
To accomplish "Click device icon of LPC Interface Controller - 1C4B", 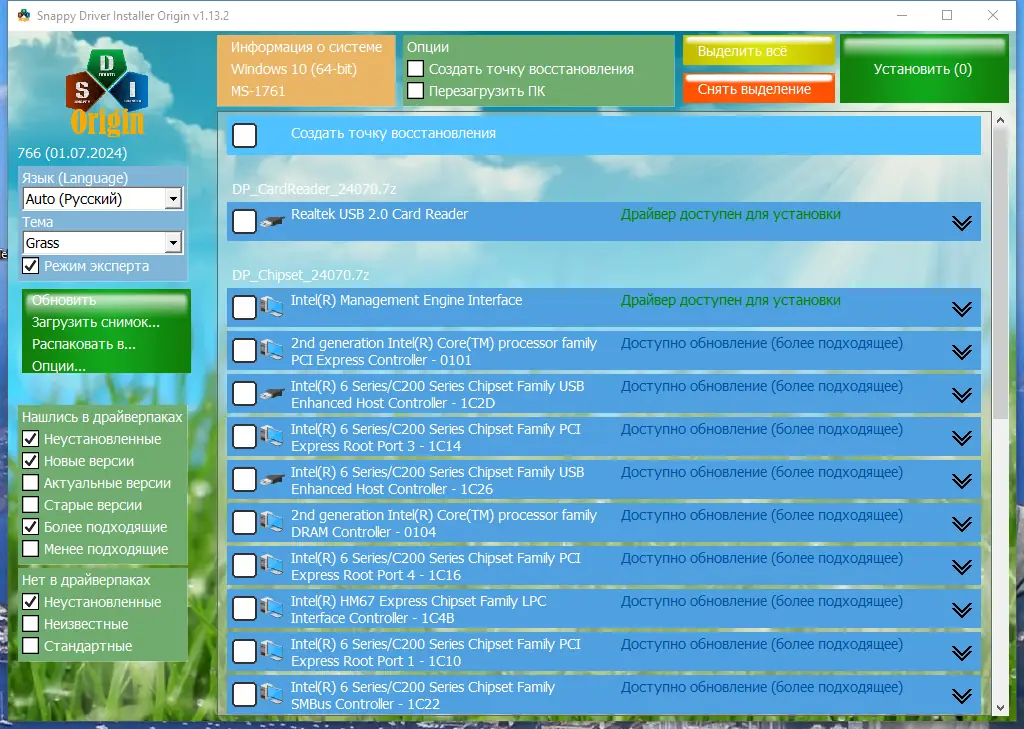I will click(x=272, y=609).
